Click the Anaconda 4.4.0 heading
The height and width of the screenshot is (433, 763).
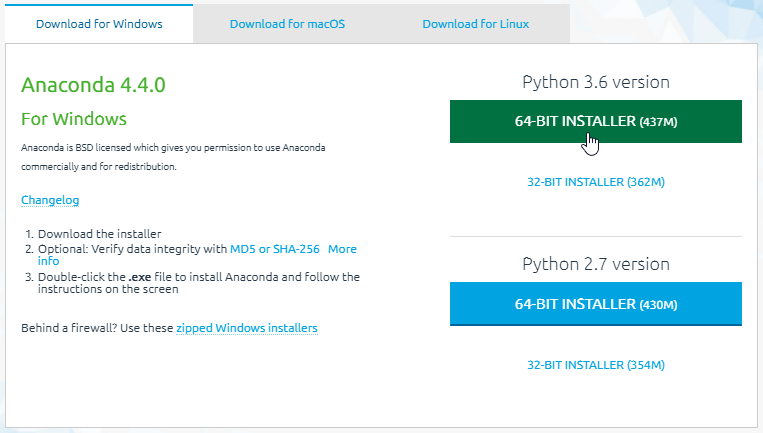tap(93, 84)
